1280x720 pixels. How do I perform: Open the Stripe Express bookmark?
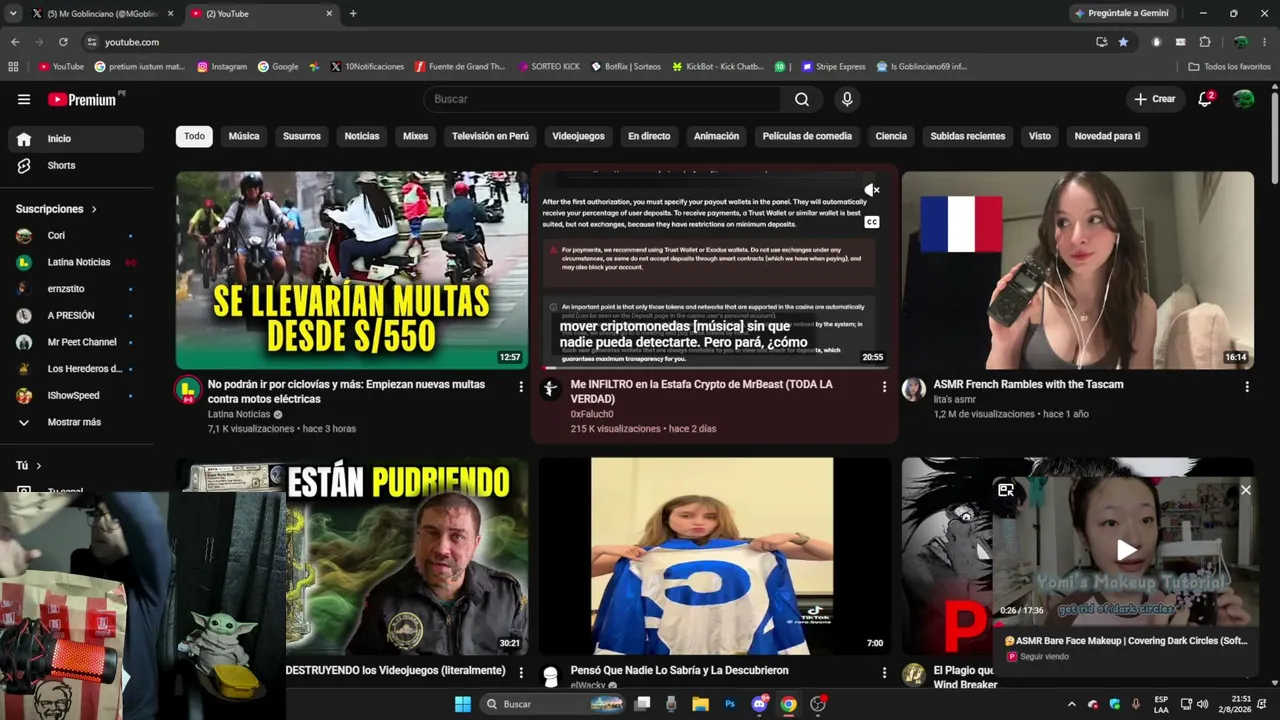[833, 67]
